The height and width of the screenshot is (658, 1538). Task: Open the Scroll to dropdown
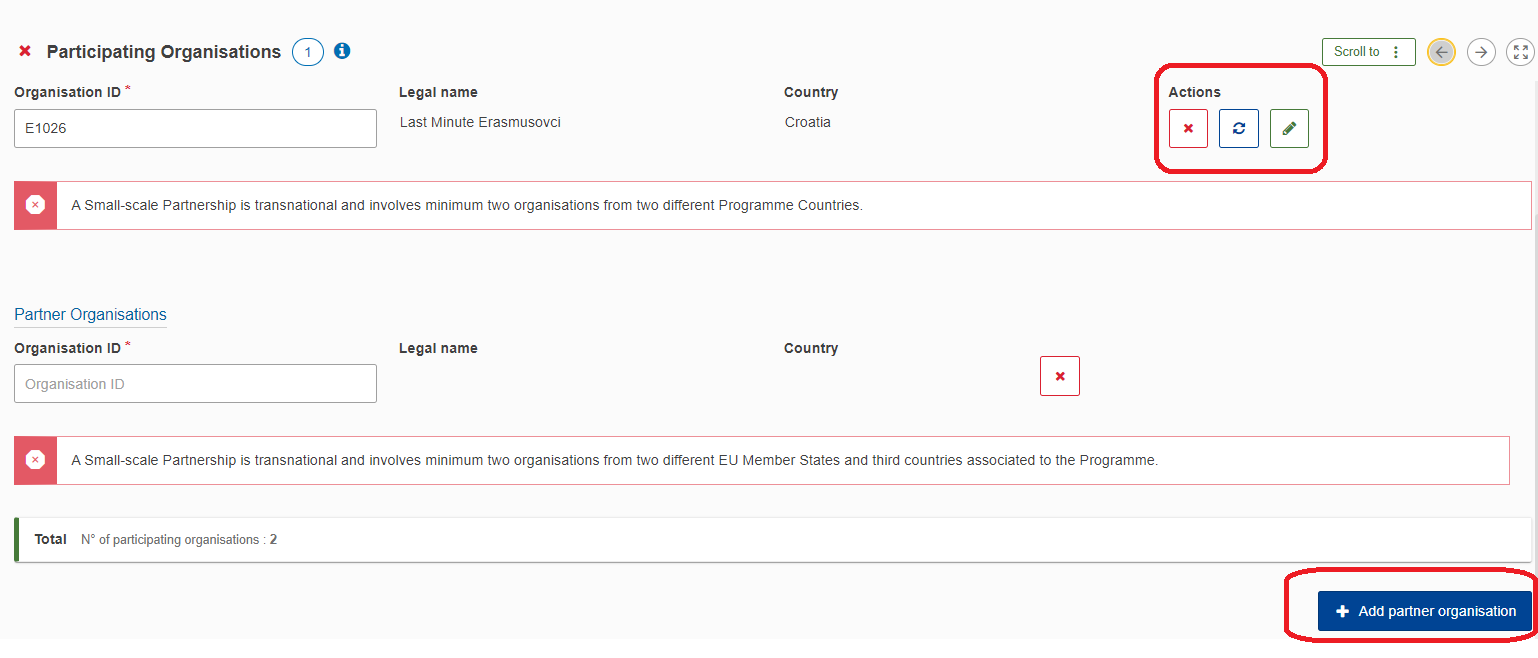[1367, 52]
